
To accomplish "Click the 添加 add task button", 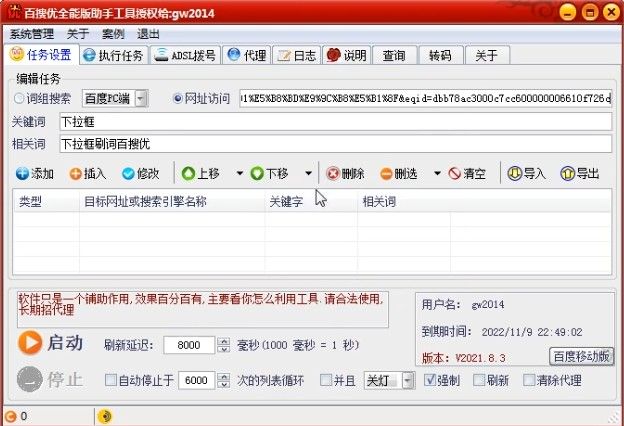I will coord(35,174).
